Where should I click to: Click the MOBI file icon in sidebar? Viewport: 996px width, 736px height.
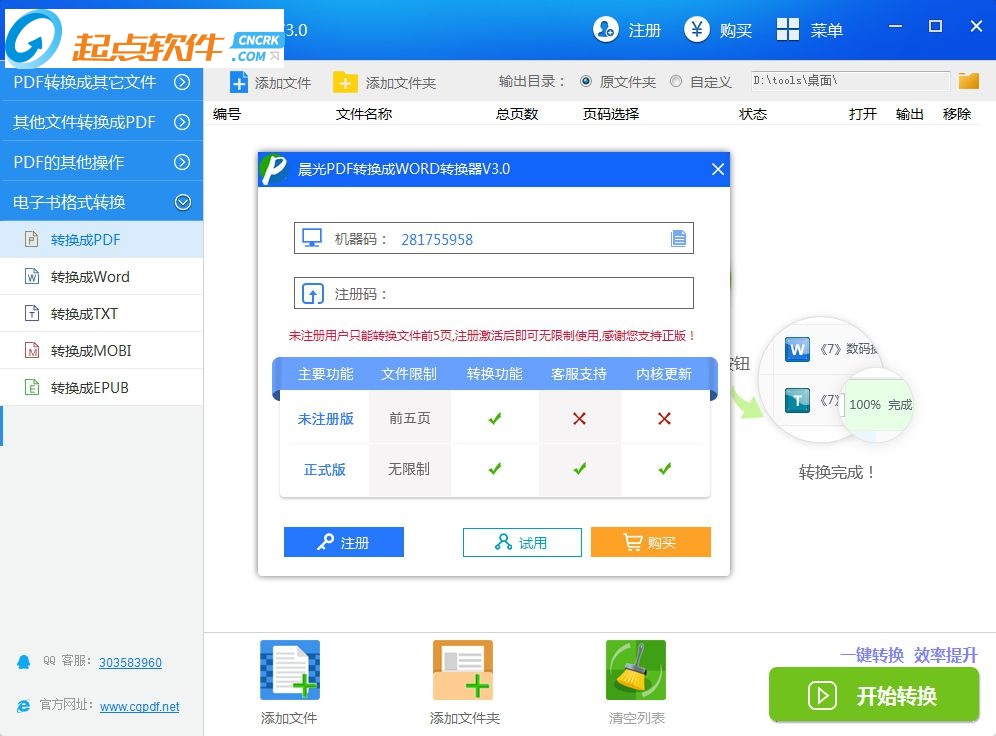[32, 350]
